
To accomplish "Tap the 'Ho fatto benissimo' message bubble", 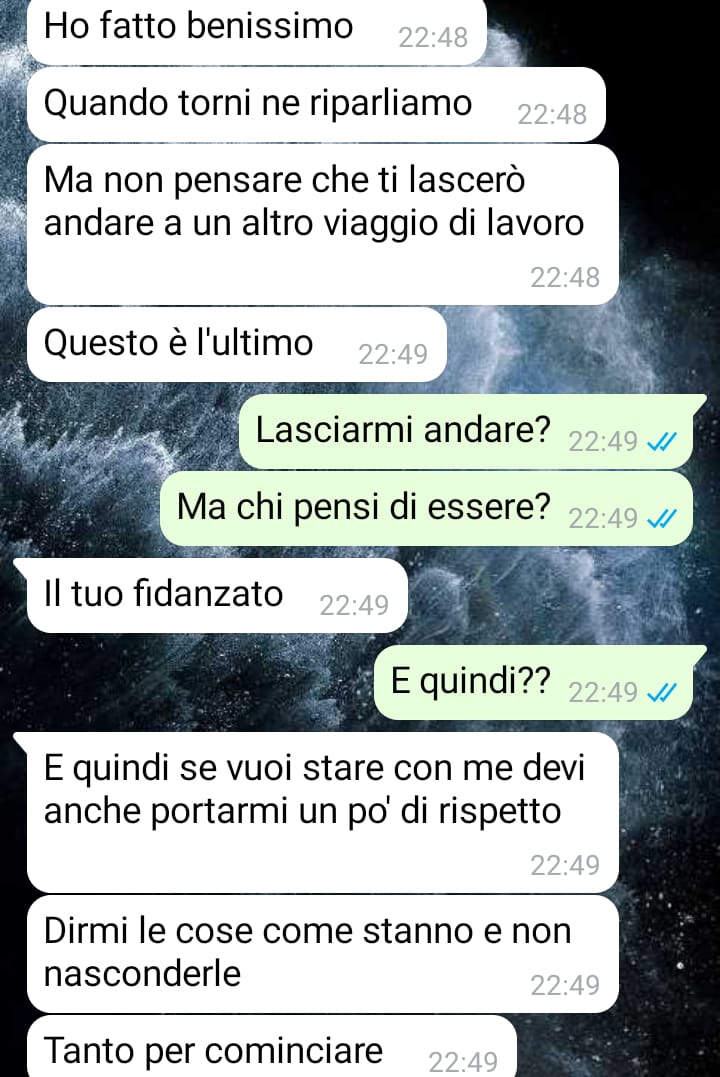I will (257, 31).
